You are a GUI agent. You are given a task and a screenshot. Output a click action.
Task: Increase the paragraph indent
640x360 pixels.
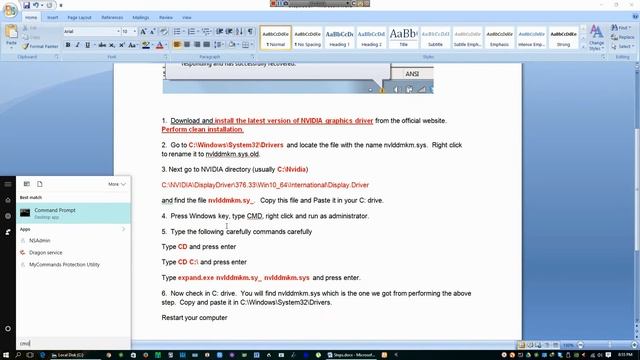[229, 31]
